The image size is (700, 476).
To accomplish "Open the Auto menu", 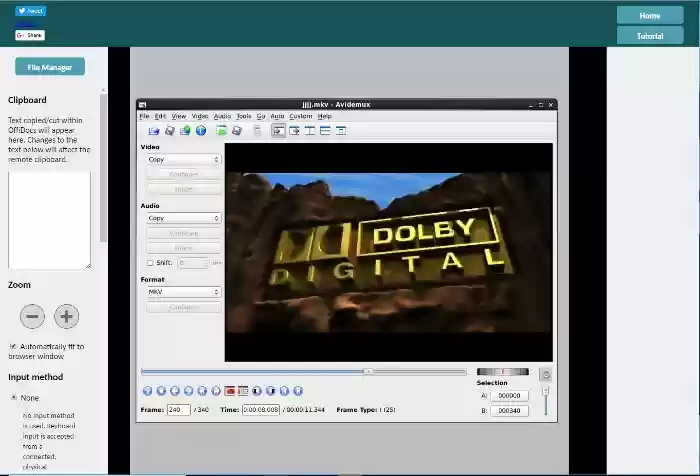I will tap(277, 116).
